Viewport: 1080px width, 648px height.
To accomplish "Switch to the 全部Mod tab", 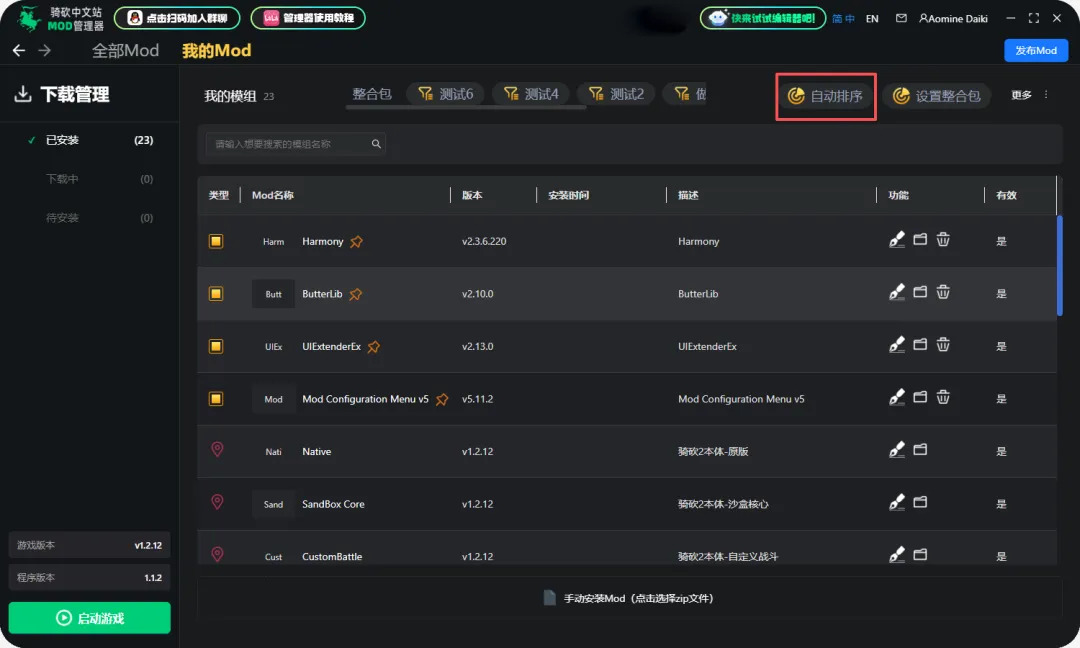I will (126, 51).
